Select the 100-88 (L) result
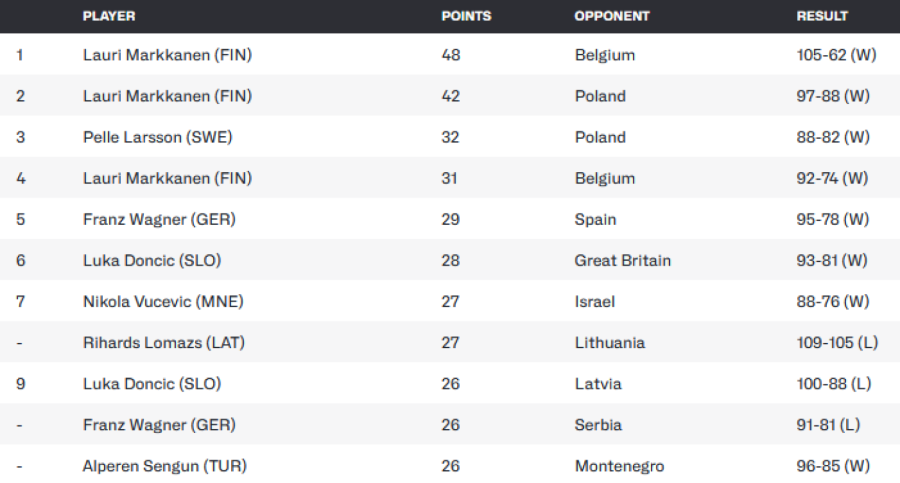 (x=833, y=384)
